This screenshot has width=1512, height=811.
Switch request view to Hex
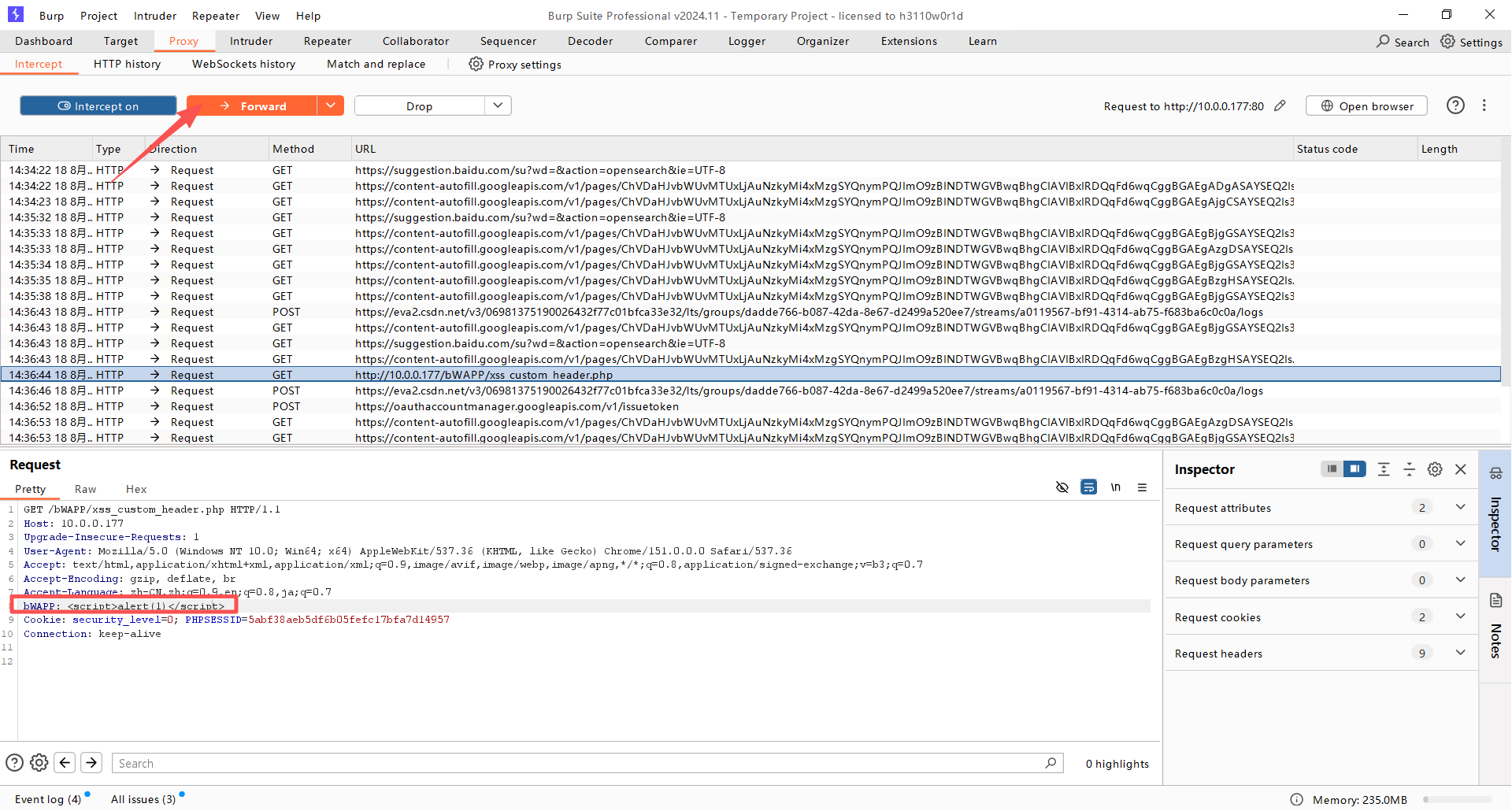(x=136, y=489)
